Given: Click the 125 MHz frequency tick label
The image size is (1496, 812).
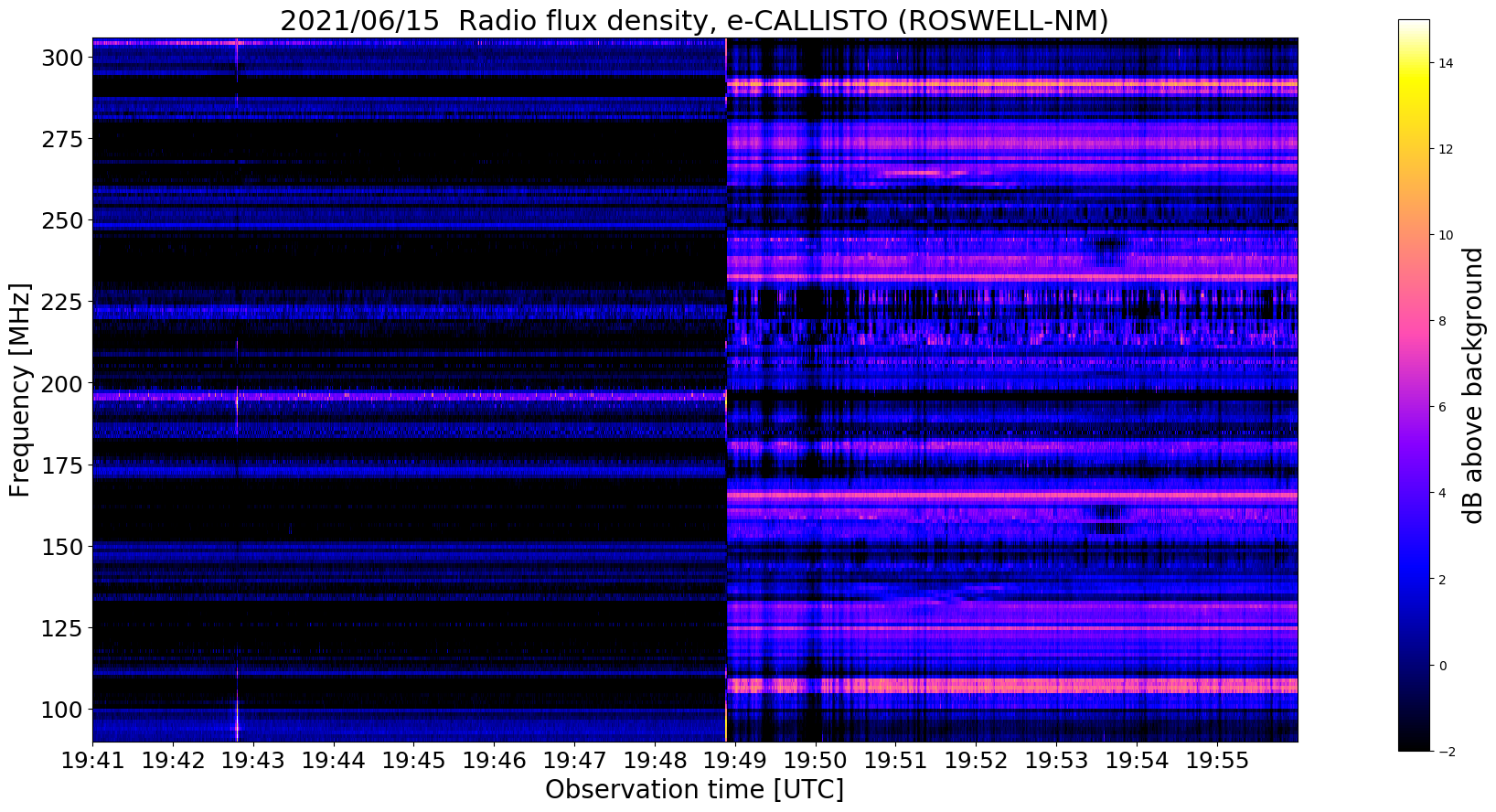Looking at the screenshot, I should click(x=61, y=628).
